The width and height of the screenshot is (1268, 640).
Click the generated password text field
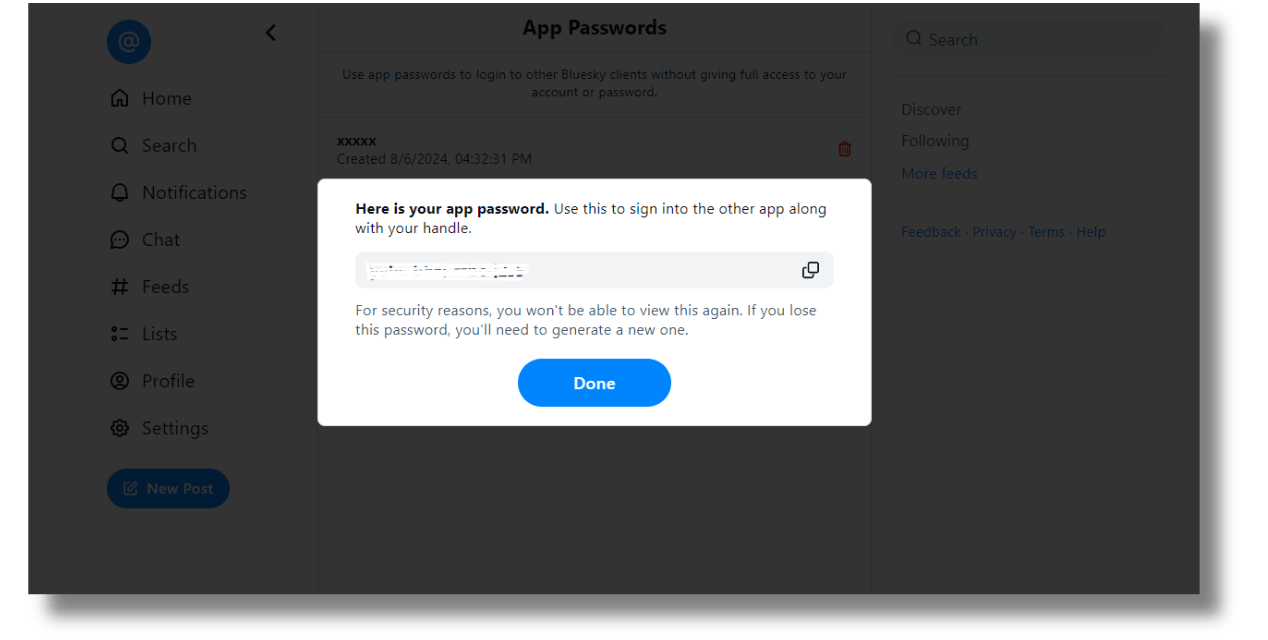tap(570, 270)
